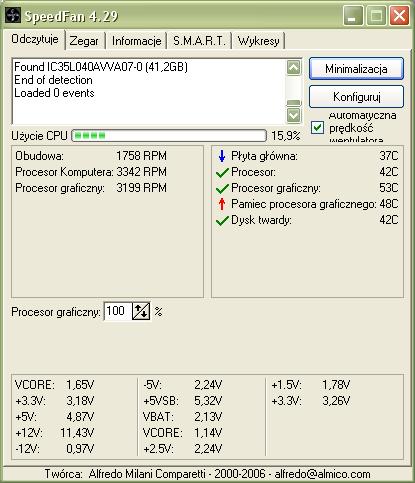Click the log scrollbar down arrow
Screen dimensions: 415x483
click(294, 115)
